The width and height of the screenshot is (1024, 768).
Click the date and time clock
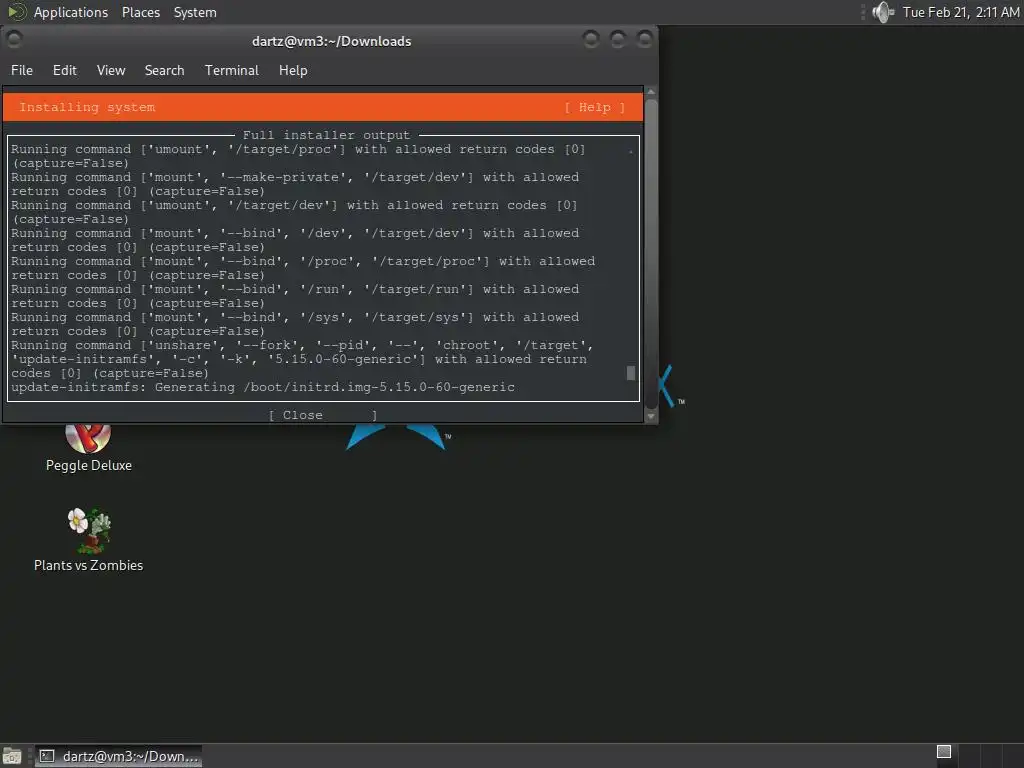click(961, 12)
